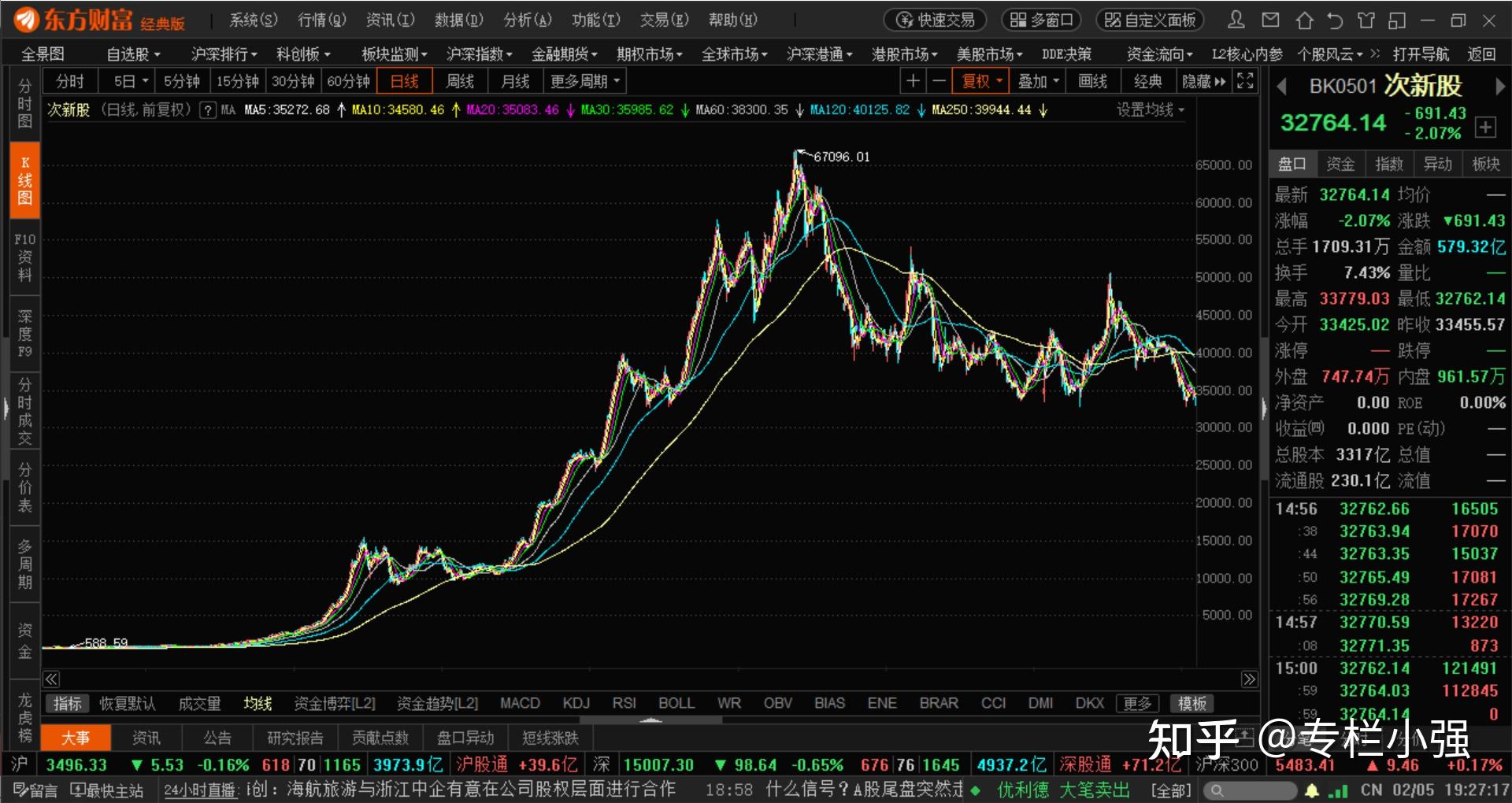Add 次新股 to watchlist plus icon
This screenshot has height=803, width=1512.
tap(1485, 127)
